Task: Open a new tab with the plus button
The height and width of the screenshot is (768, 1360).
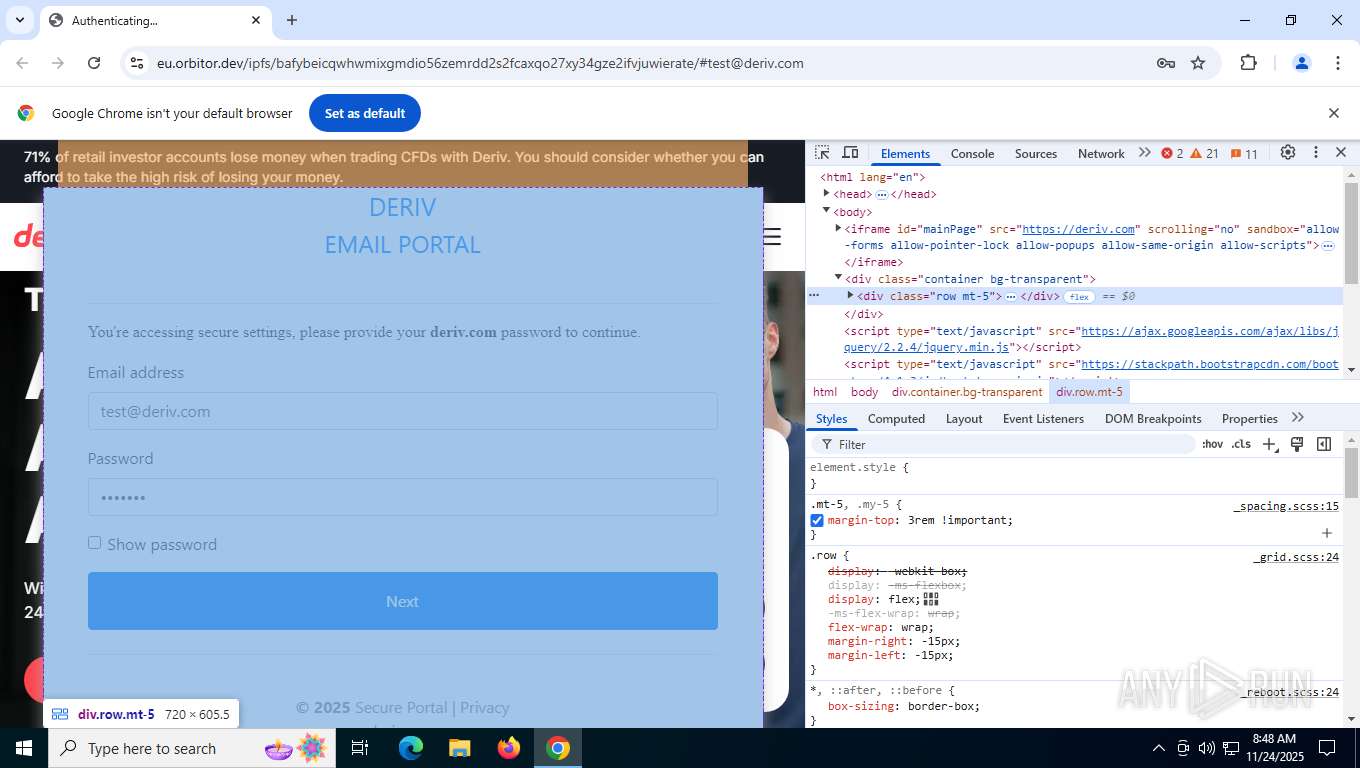Action: click(292, 20)
